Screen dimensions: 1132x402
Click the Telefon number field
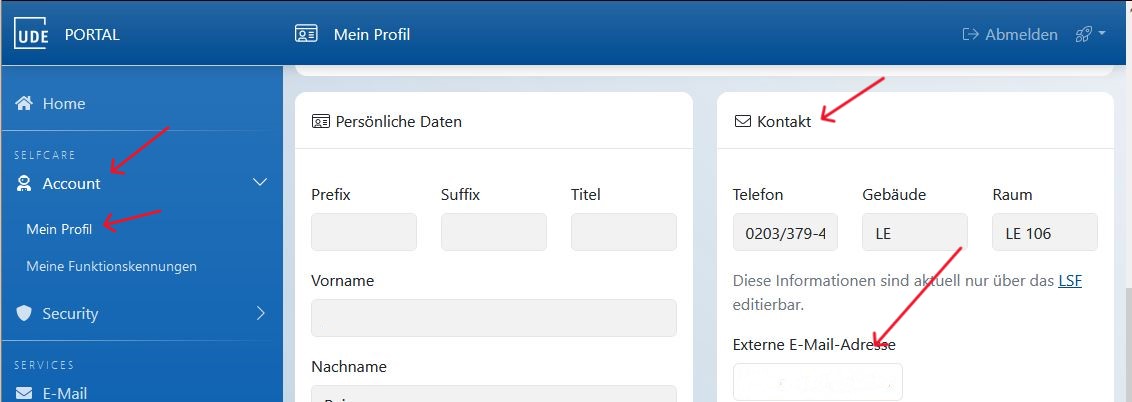pyautogui.click(x=785, y=232)
